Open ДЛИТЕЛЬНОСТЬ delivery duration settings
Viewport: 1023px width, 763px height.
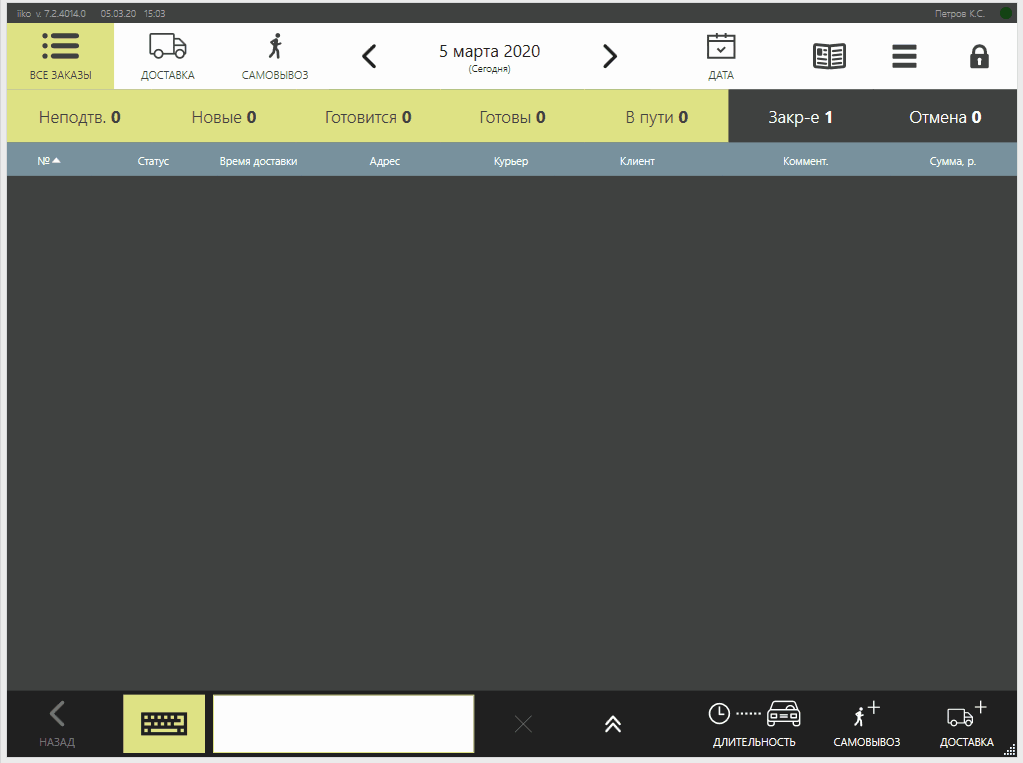click(x=754, y=724)
